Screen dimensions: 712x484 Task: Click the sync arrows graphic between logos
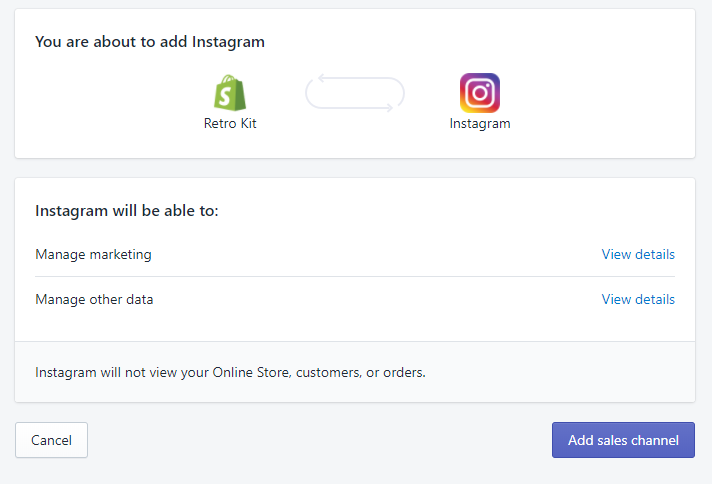click(x=355, y=93)
